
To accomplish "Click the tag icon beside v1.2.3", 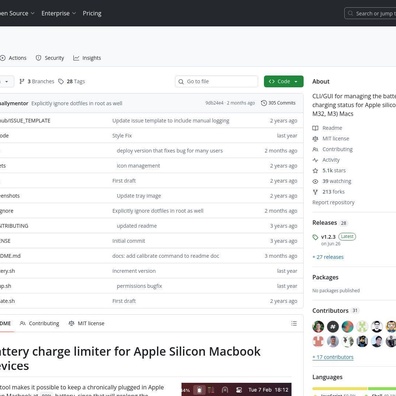I will [x=315, y=237].
